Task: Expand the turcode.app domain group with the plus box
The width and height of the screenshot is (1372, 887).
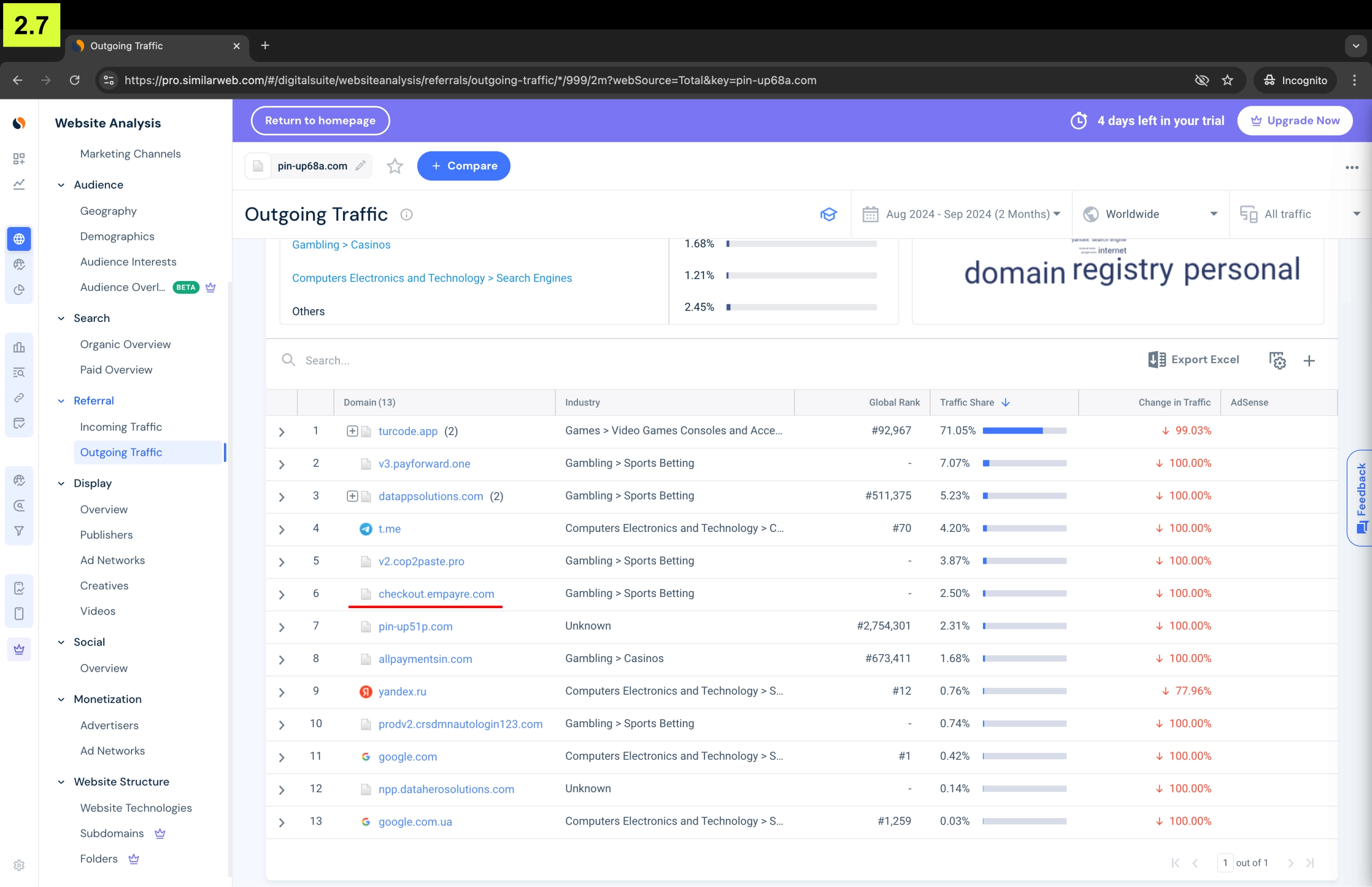Action: point(352,431)
